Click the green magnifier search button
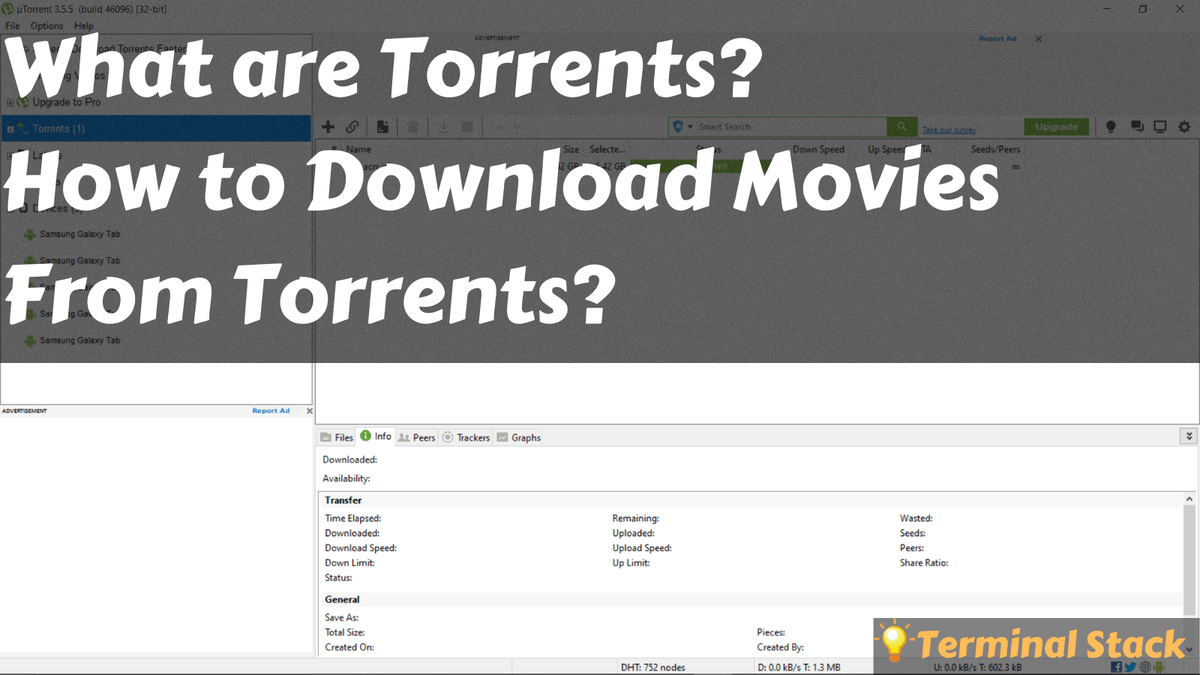 pyautogui.click(x=901, y=127)
